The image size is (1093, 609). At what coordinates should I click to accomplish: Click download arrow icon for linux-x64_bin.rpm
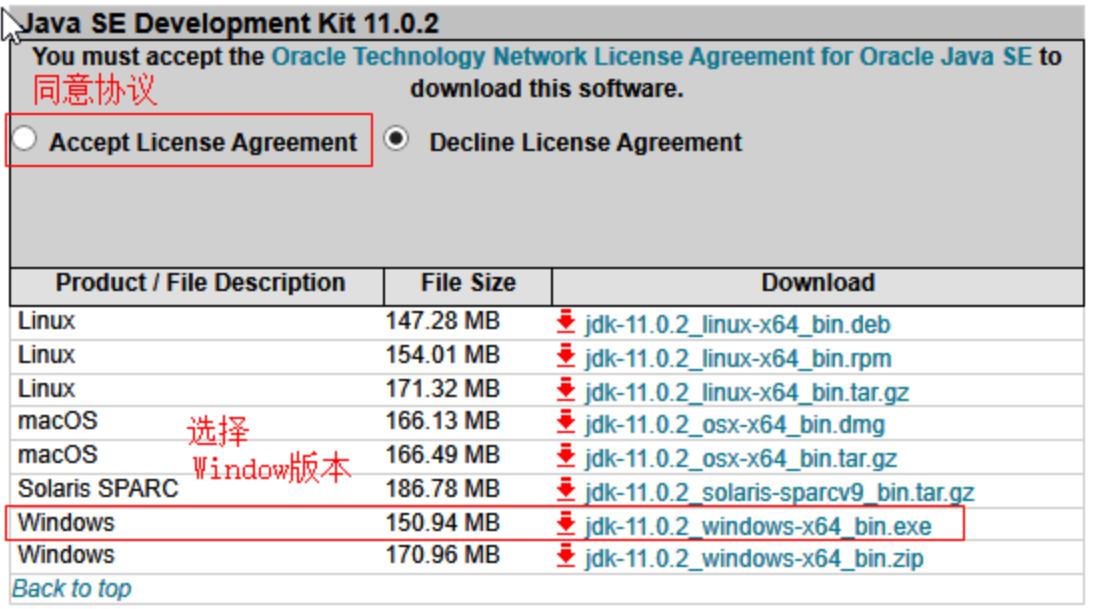[566, 357]
